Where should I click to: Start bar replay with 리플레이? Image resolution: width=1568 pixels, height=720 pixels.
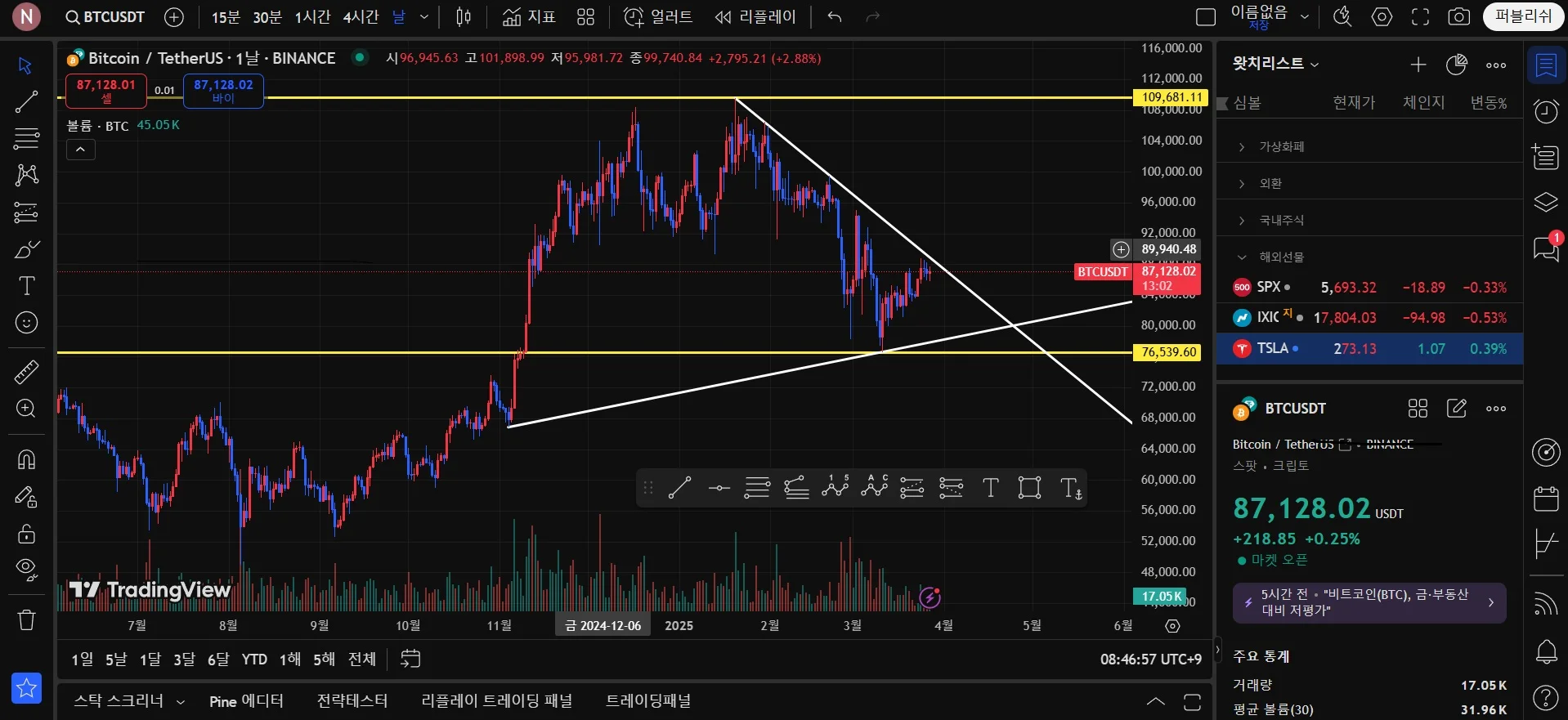755,17
